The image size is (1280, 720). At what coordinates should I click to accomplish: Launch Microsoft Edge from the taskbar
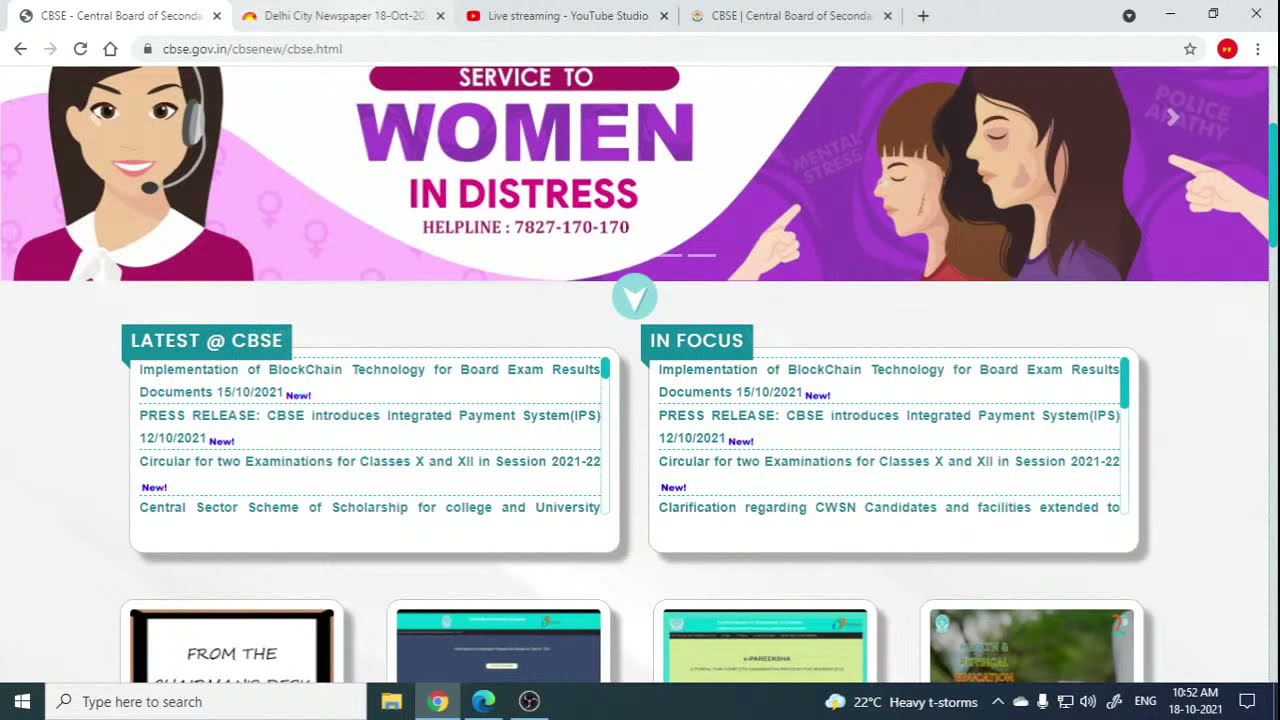coord(484,702)
